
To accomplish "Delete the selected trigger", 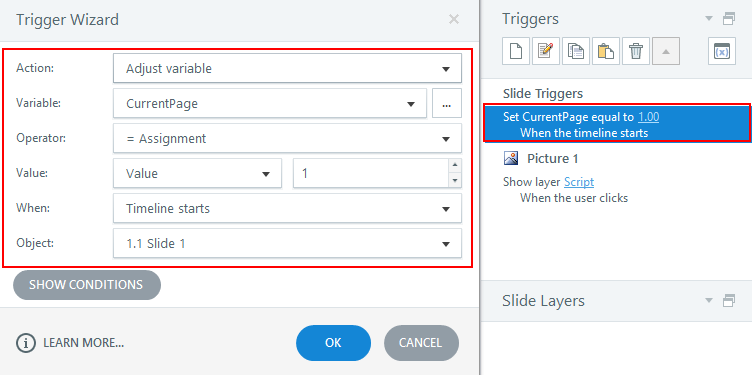I will coord(635,51).
